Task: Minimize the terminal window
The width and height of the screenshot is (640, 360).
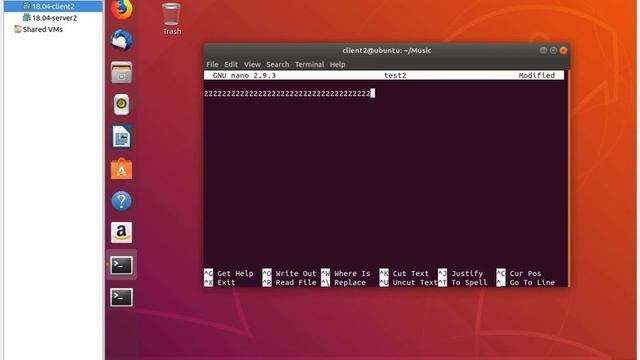Action: coord(543,50)
